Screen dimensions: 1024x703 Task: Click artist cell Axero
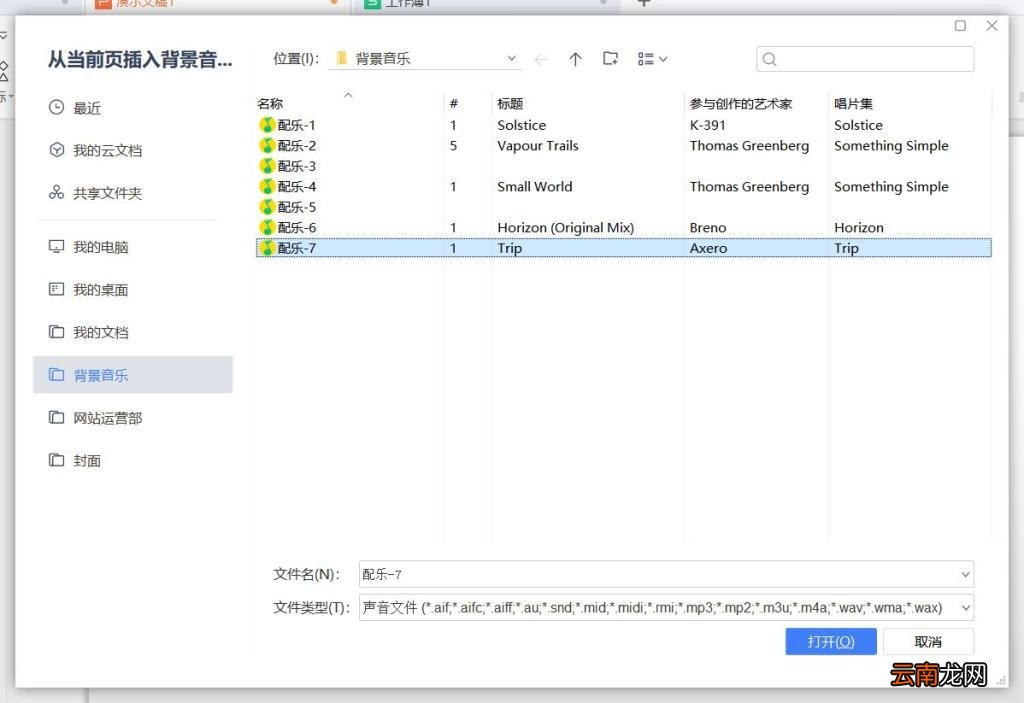pos(708,248)
